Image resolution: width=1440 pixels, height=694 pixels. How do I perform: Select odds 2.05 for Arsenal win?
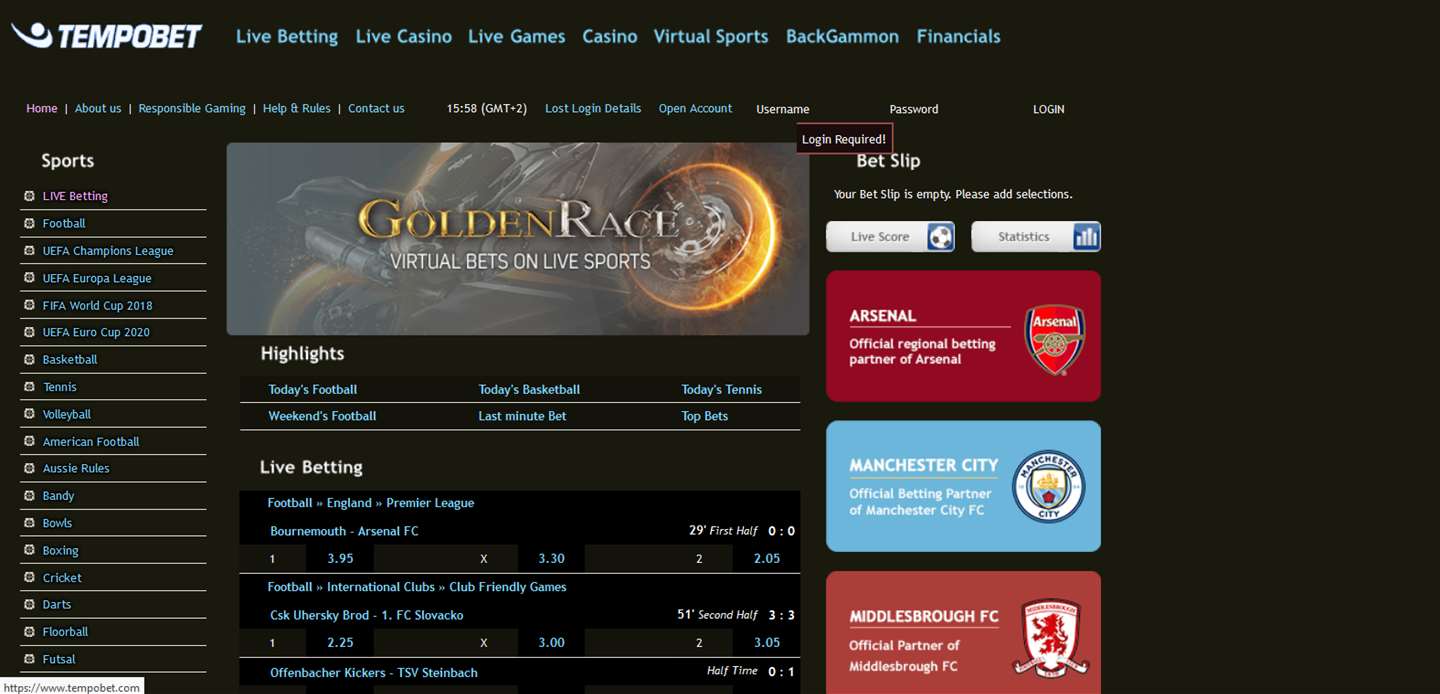tap(767, 558)
